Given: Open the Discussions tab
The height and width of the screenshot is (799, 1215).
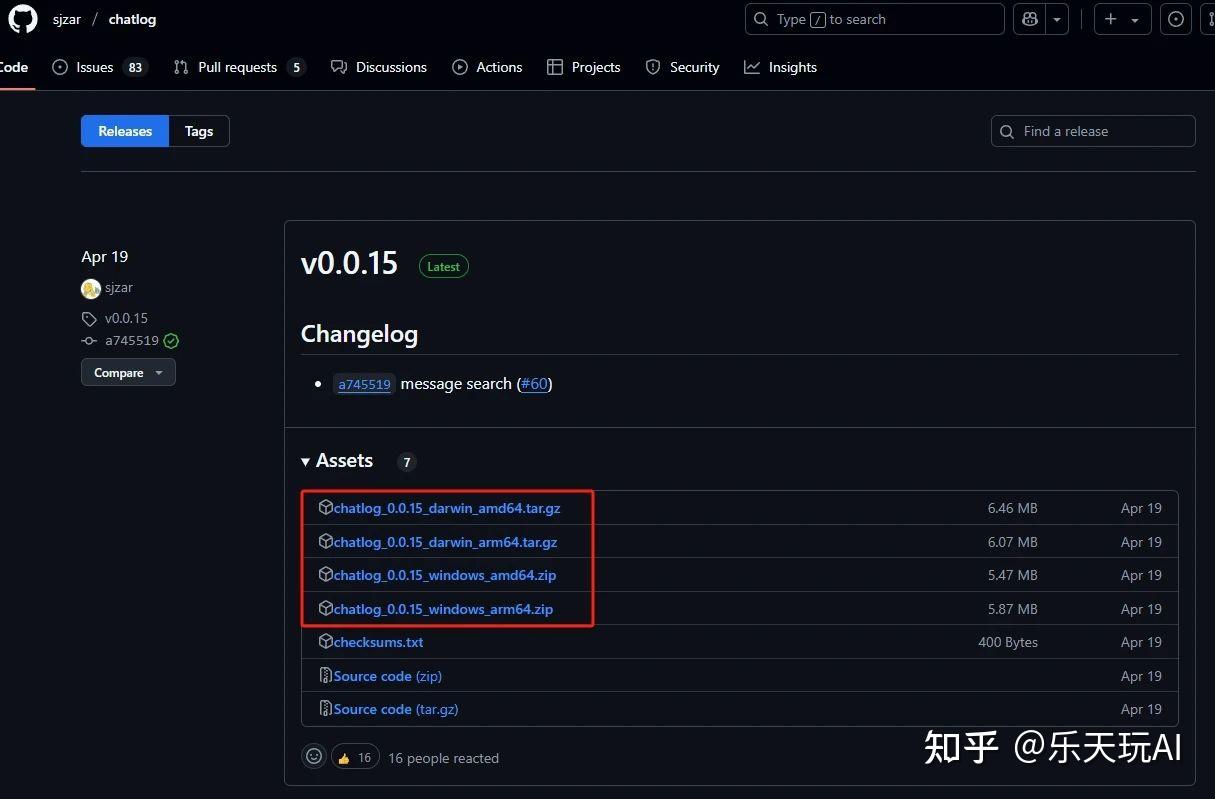Looking at the screenshot, I should (x=390, y=67).
